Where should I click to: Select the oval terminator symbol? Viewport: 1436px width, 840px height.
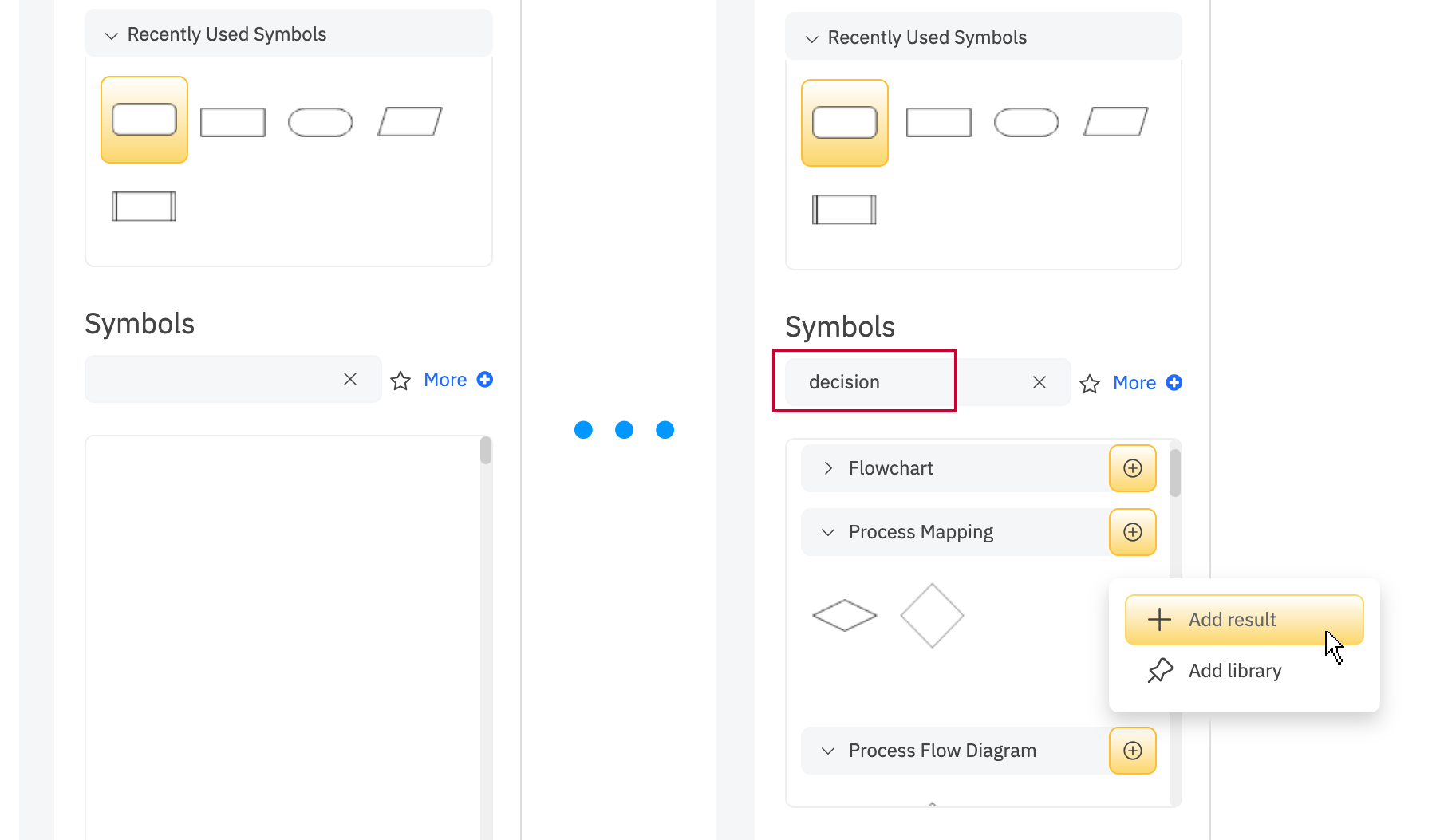click(321, 122)
